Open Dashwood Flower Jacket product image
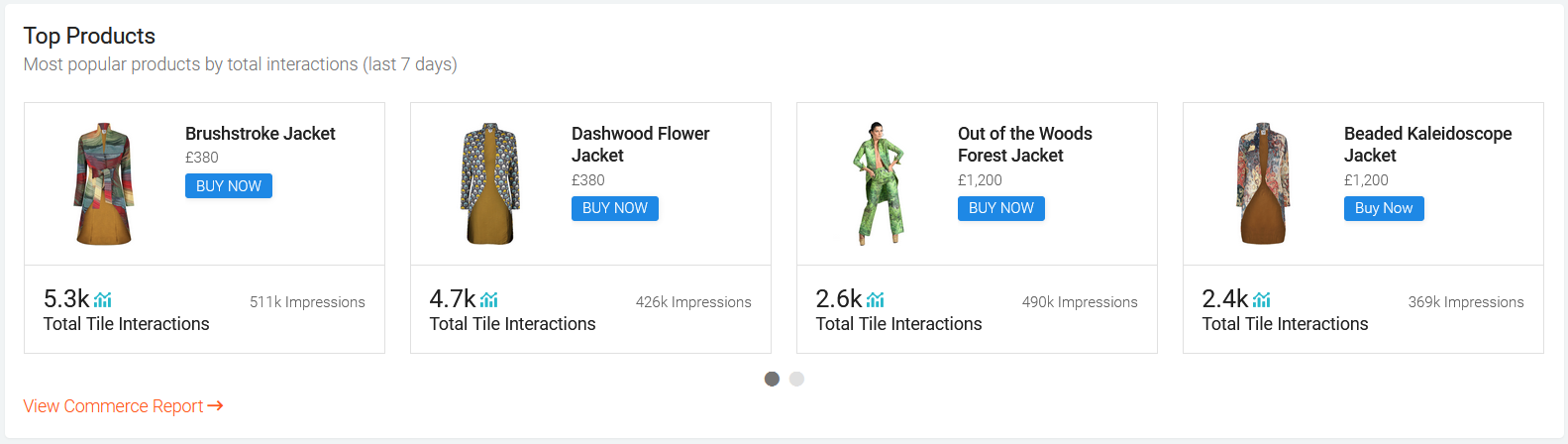Image resolution: width=1568 pixels, height=444 pixels. (x=490, y=184)
